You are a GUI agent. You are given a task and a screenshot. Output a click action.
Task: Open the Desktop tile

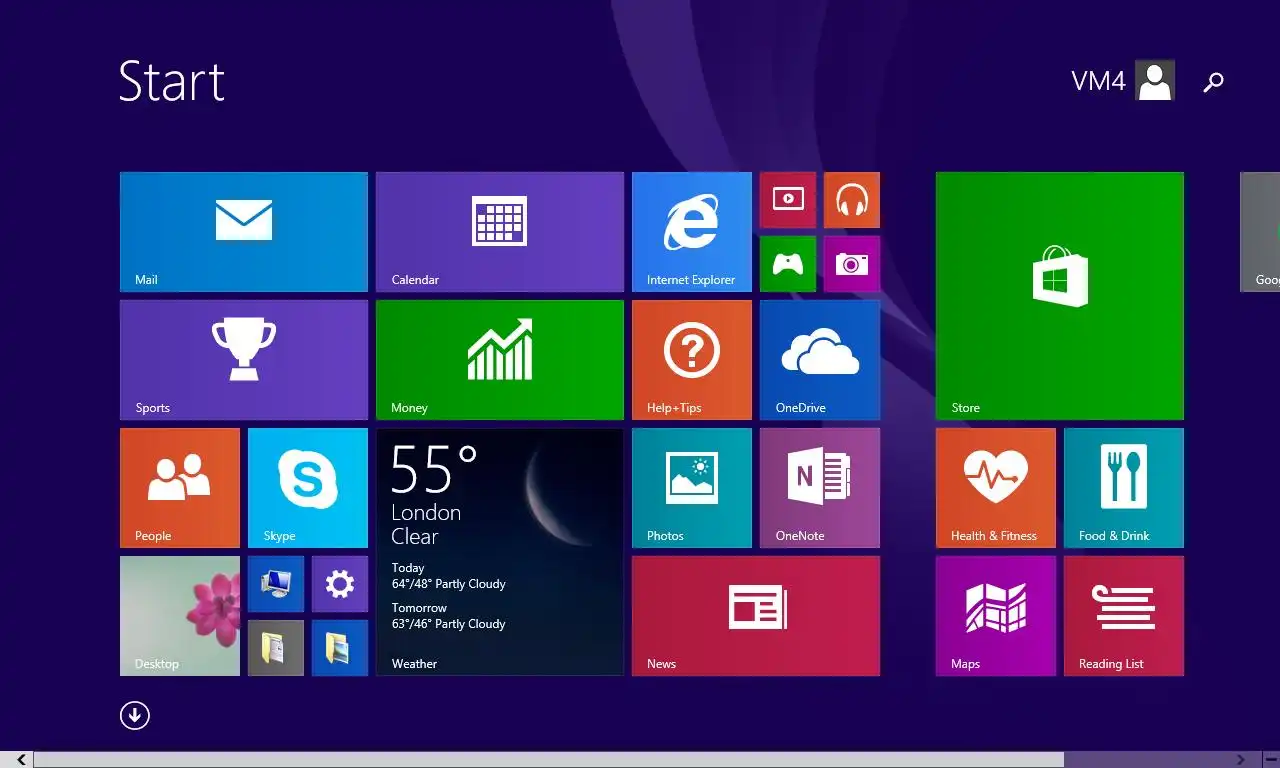(180, 616)
